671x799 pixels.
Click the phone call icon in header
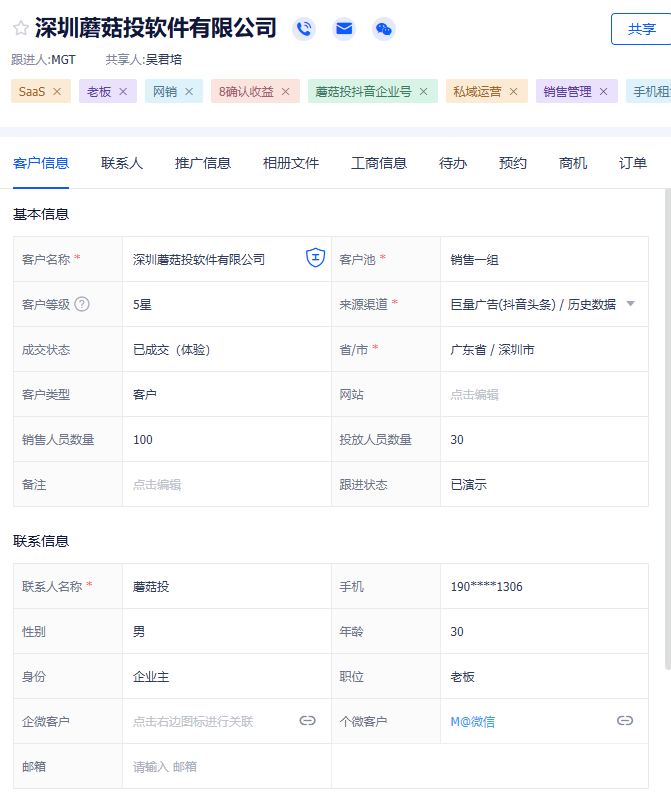pyautogui.click(x=304, y=29)
